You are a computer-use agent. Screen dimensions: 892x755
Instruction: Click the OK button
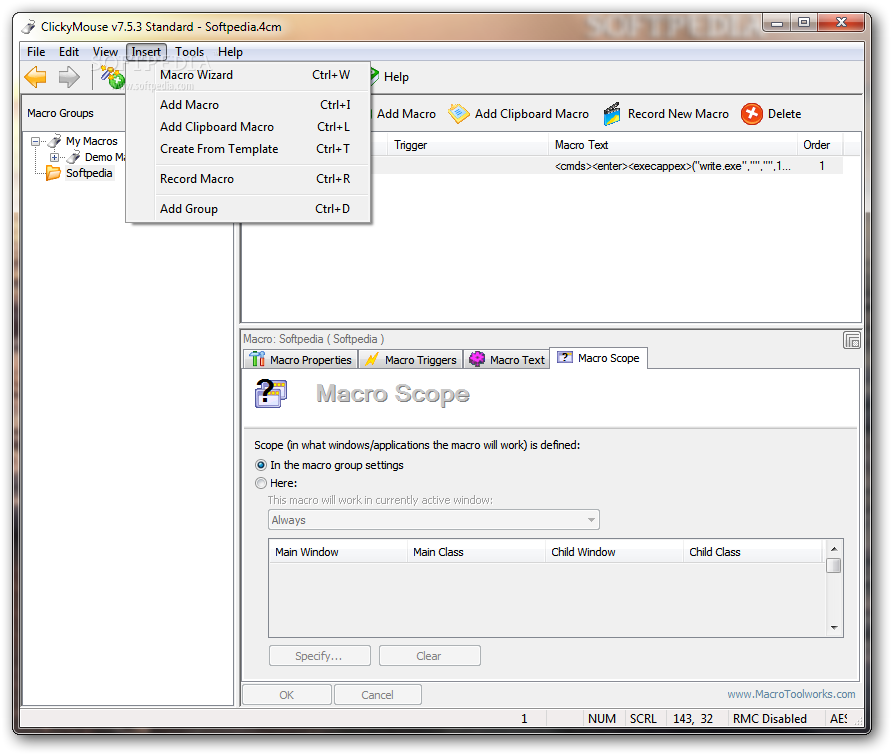pyautogui.click(x=287, y=695)
